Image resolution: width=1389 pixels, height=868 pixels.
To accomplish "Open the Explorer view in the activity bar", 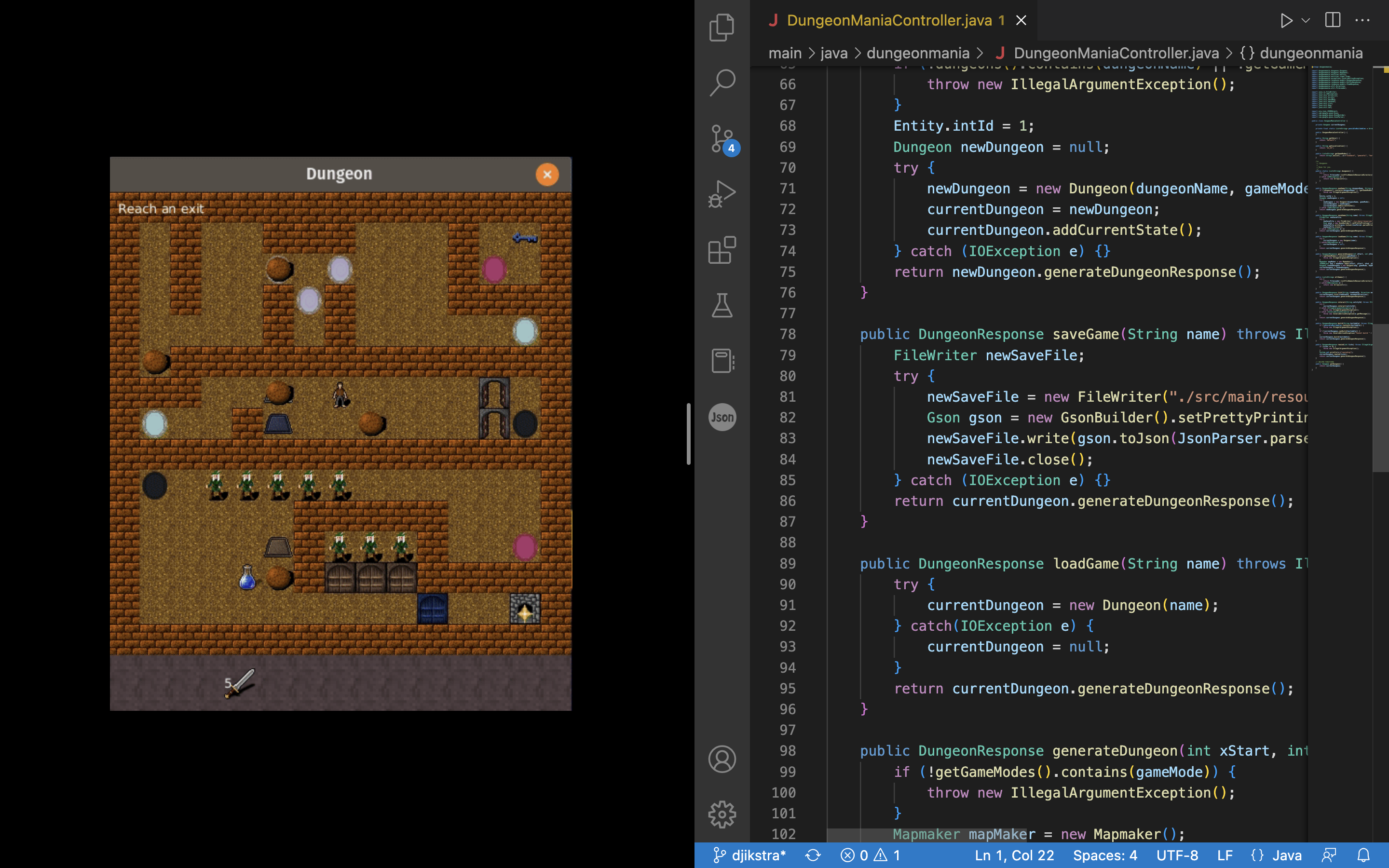I will [722, 27].
